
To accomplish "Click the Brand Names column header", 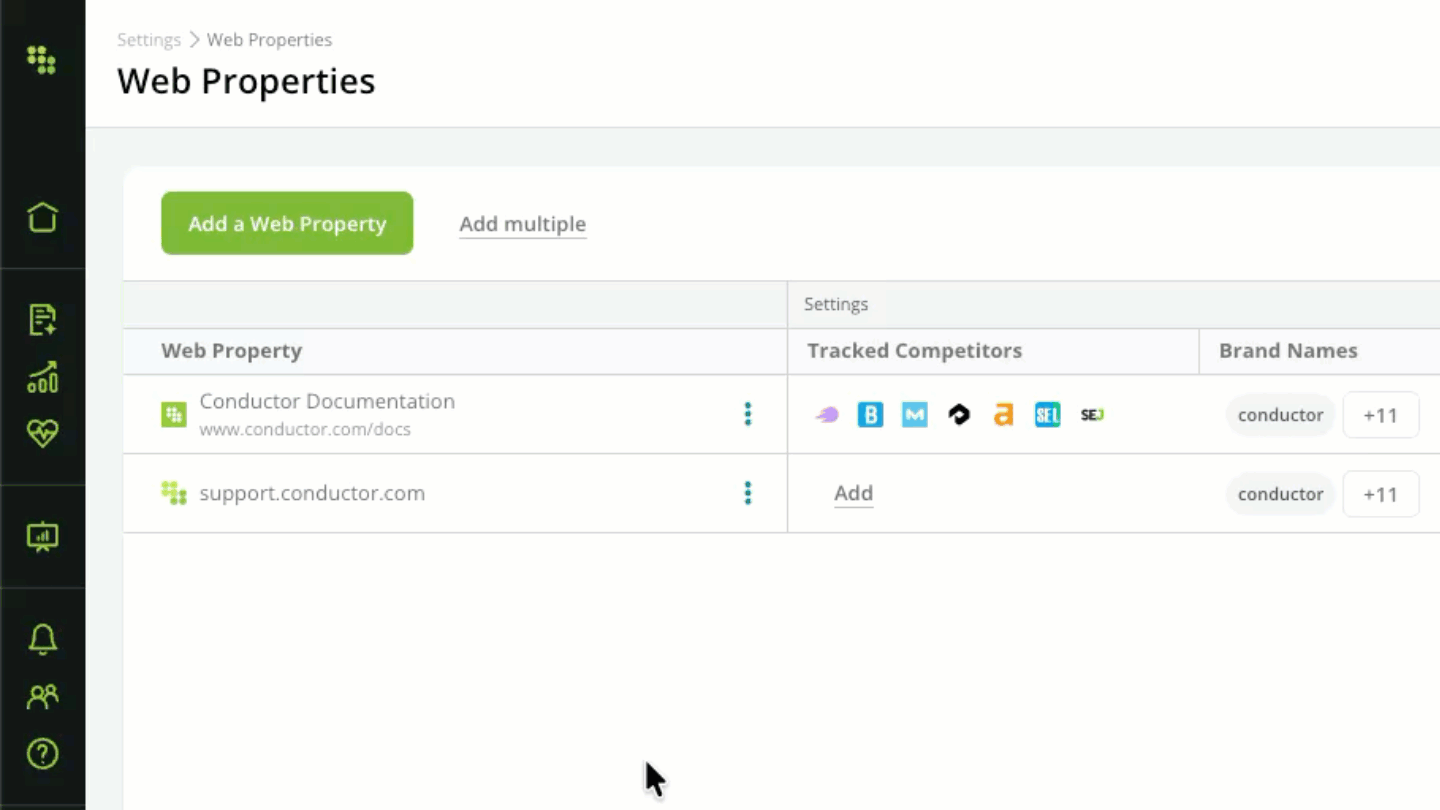I will click(1288, 351).
